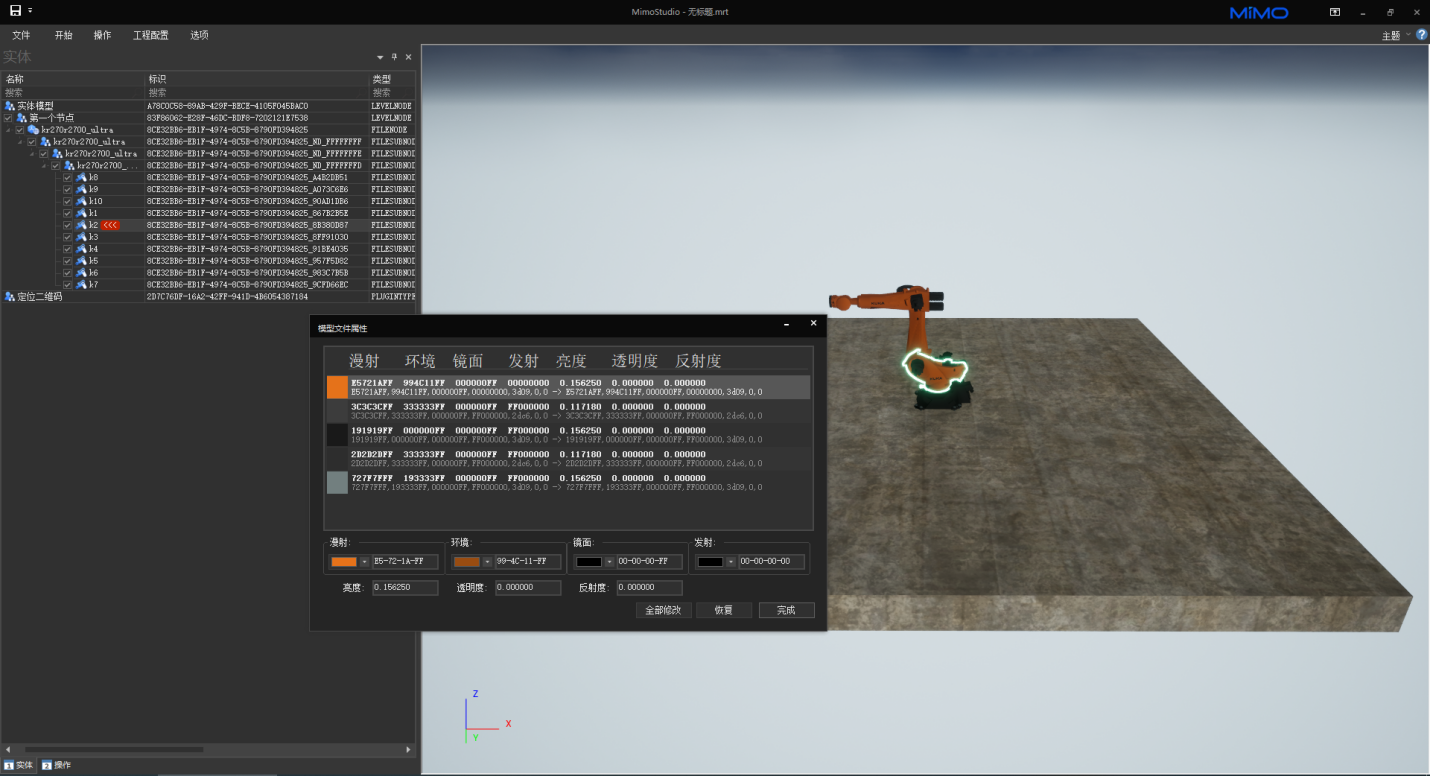Uncheck the 第一个节点 checkbox
The width and height of the screenshot is (1430, 776).
[x=8, y=118]
